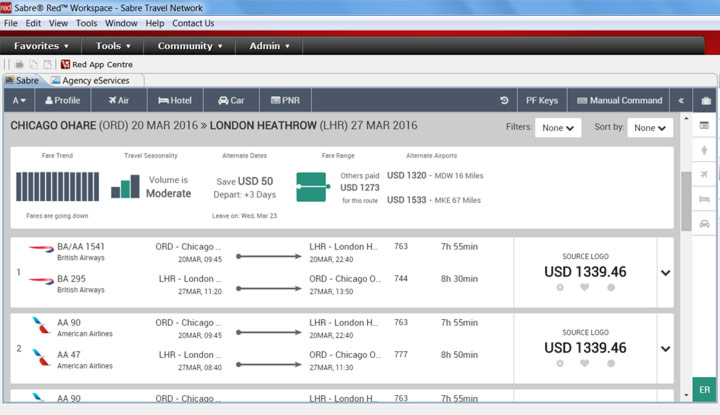
Task: Click the history refresh icon beside PF Keys
Action: pyautogui.click(x=504, y=100)
